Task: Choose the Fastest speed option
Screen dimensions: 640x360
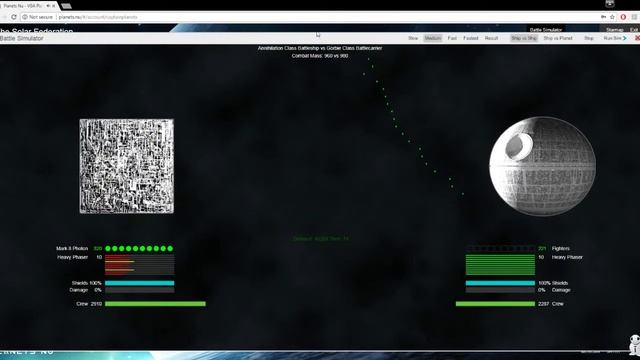Action: (x=470, y=38)
